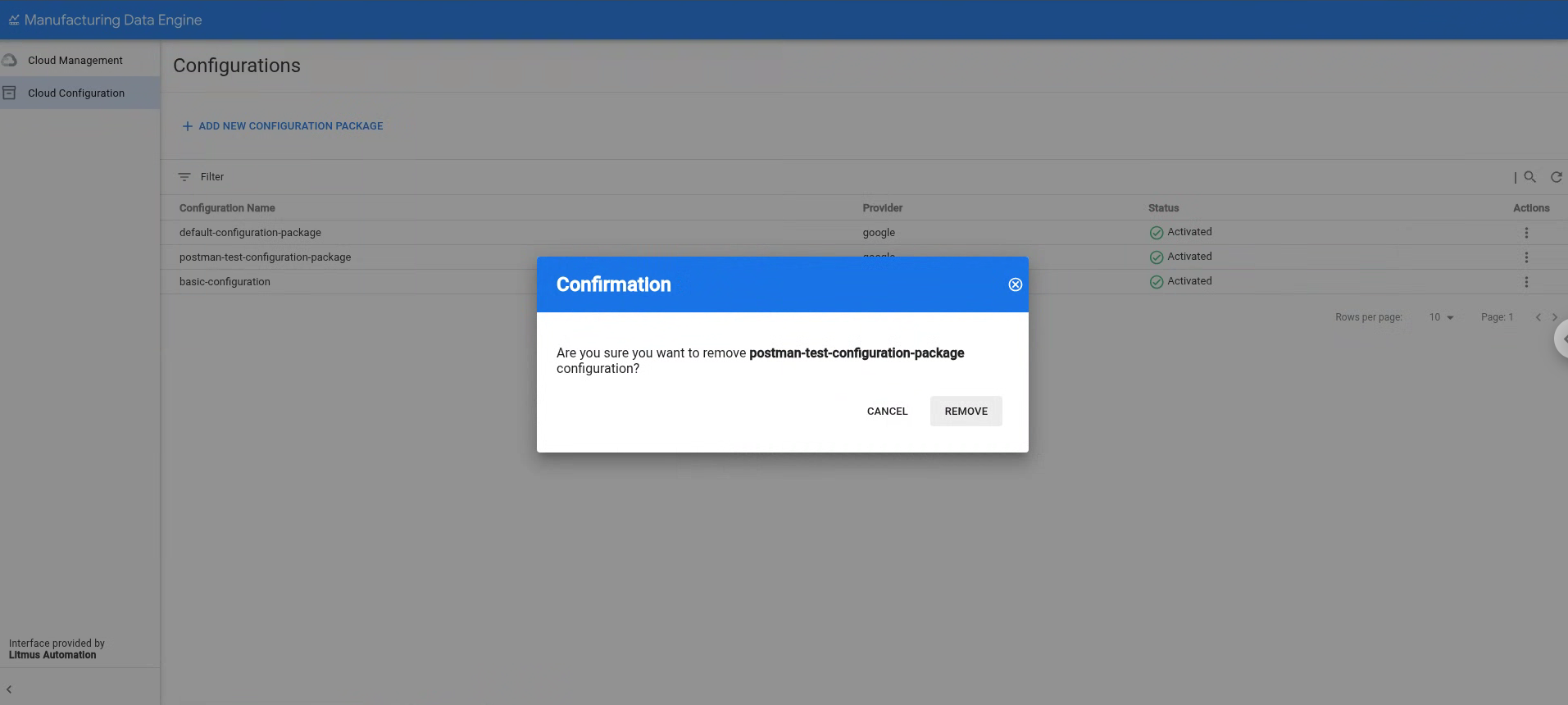This screenshot has height=705, width=1568.
Task: Select Cloud Configuration sidebar item
Action: click(x=75, y=93)
